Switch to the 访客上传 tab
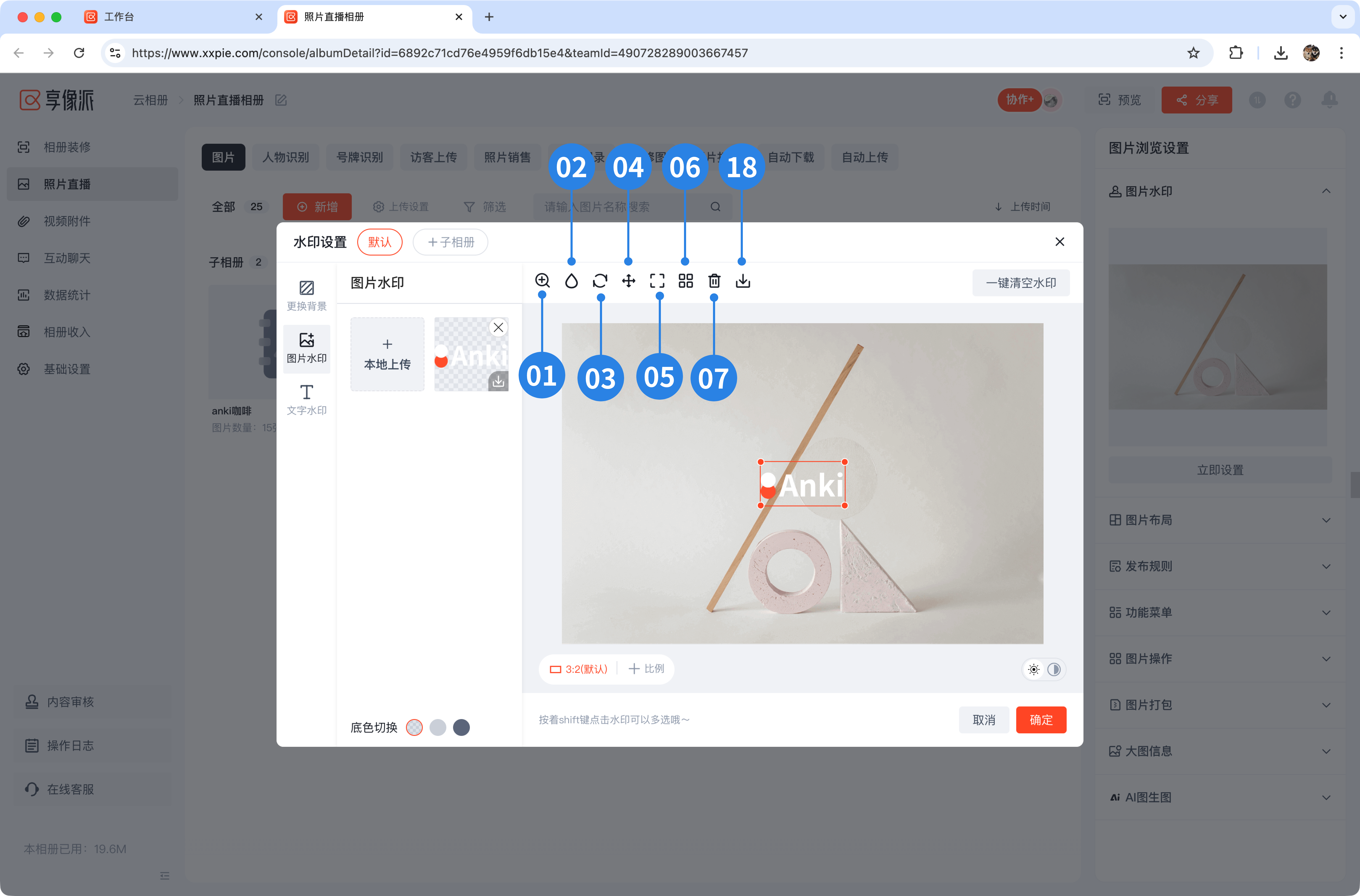 tap(434, 157)
